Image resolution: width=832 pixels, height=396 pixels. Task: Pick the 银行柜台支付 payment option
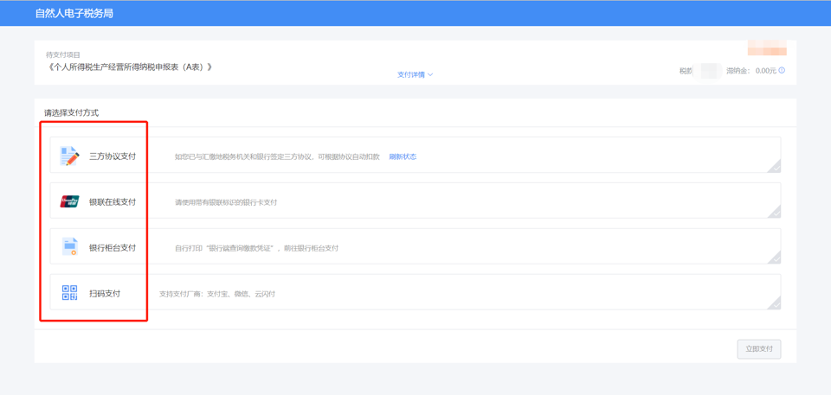[415, 246]
